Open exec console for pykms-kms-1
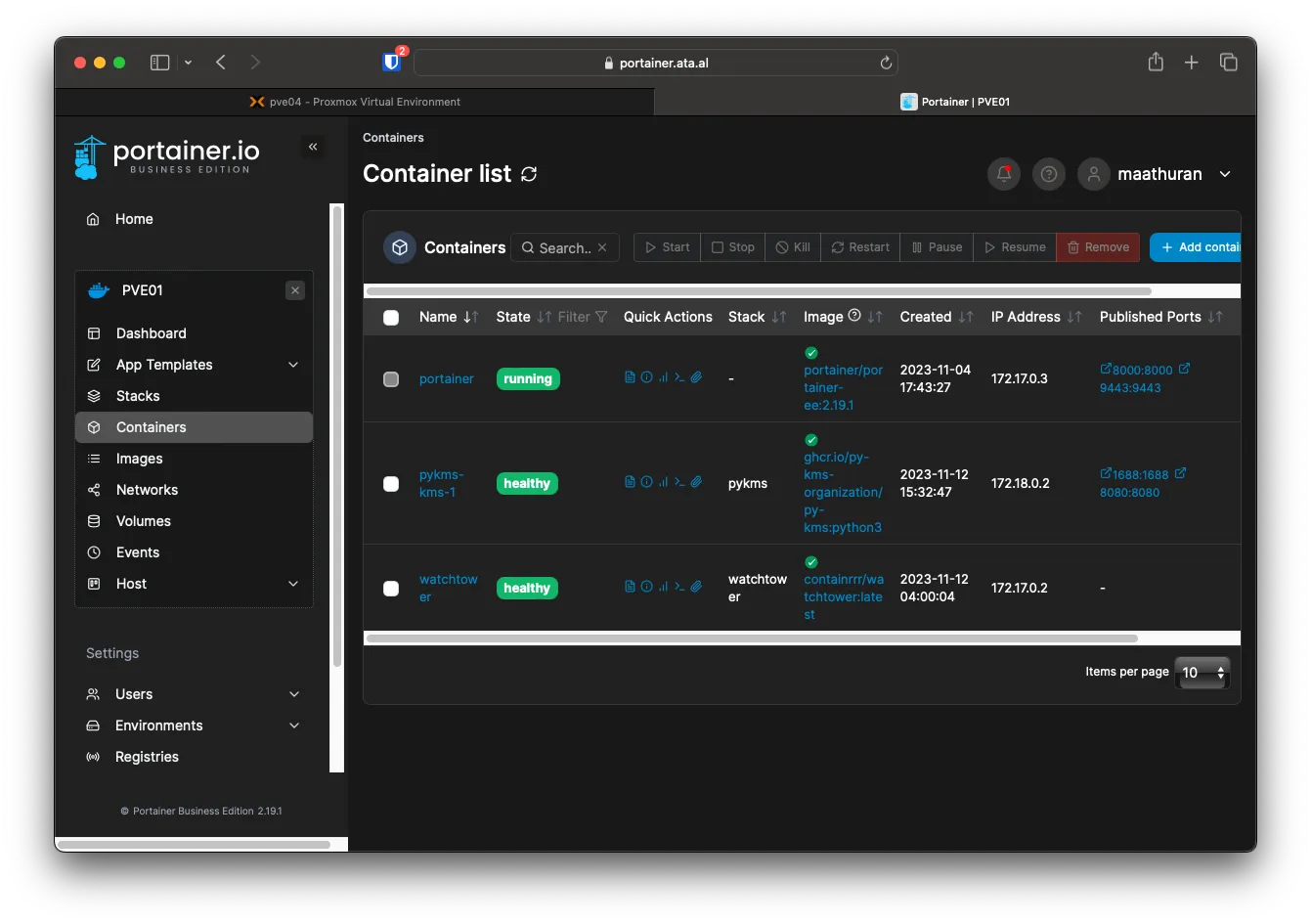The height and width of the screenshot is (924, 1311). pyautogui.click(x=679, y=482)
